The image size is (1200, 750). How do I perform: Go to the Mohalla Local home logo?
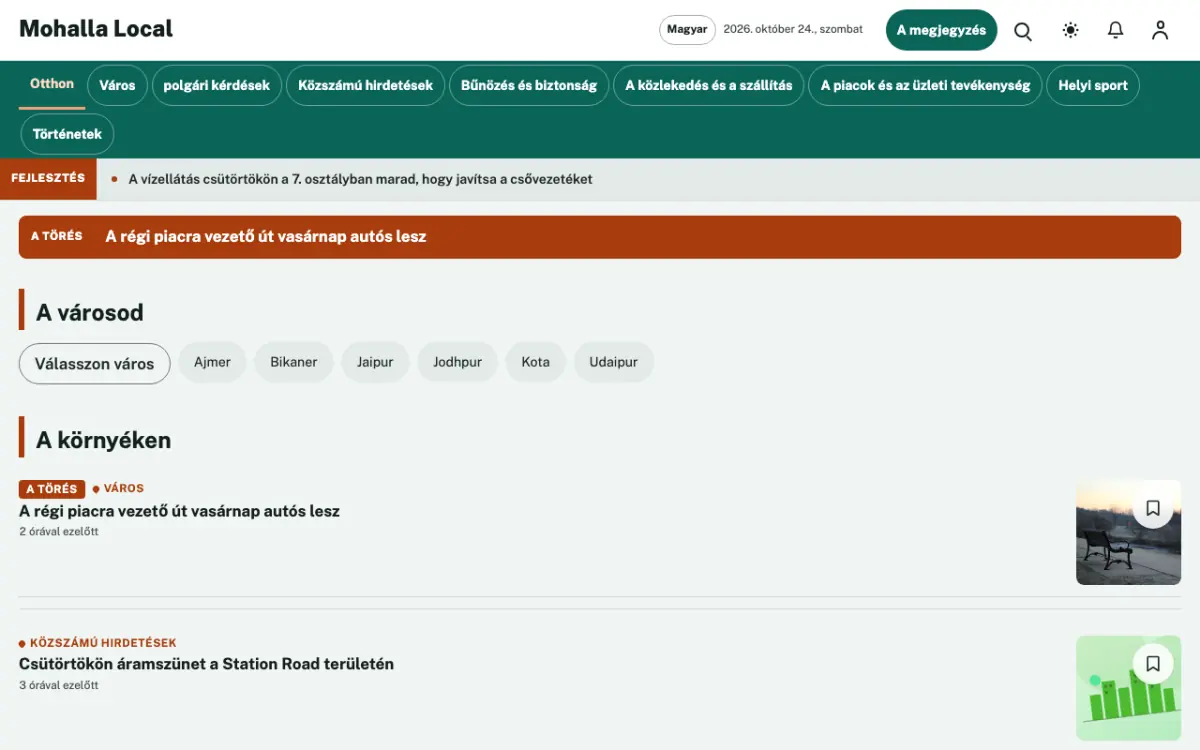96,29
